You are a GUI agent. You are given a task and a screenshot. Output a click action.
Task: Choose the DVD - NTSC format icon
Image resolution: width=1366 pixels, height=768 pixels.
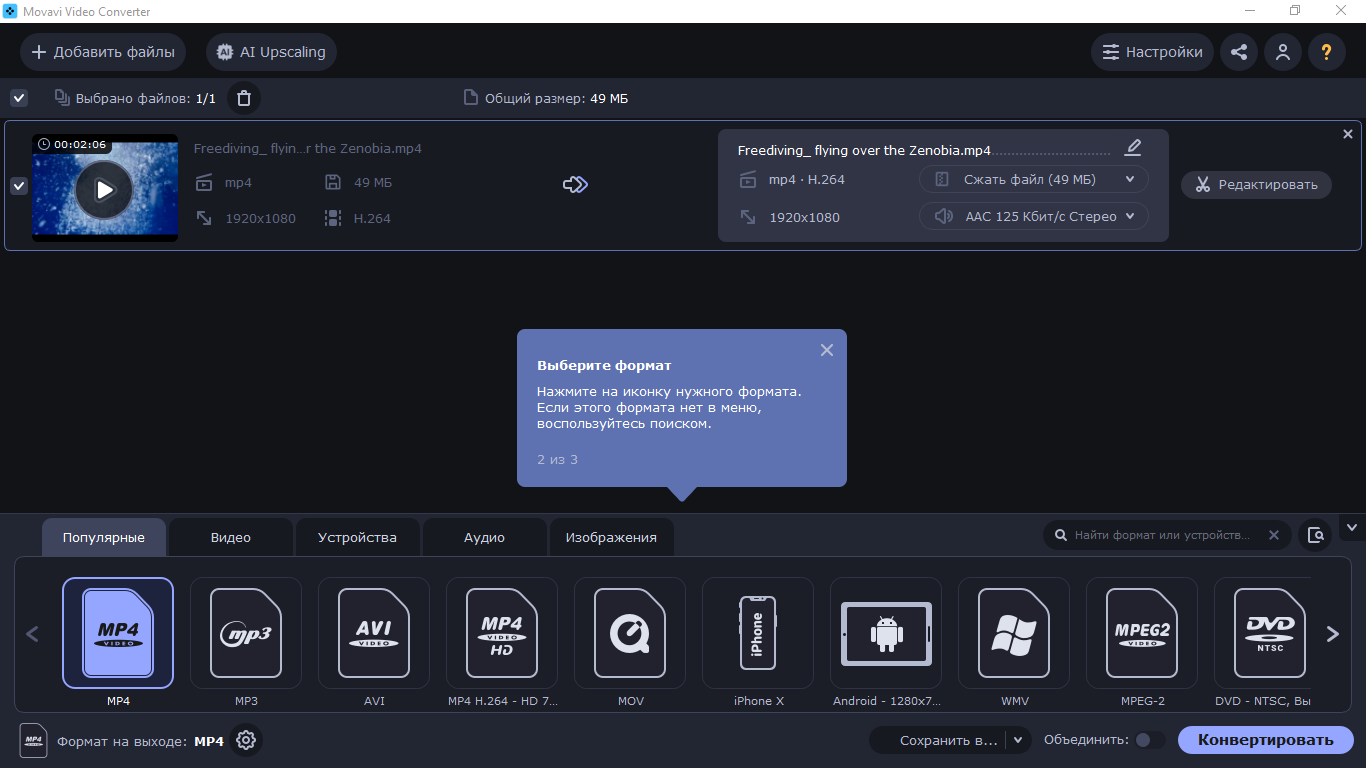1262,633
